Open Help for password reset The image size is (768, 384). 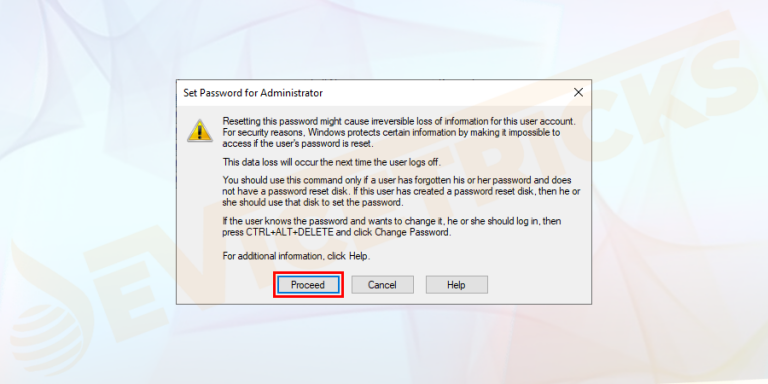(456, 285)
